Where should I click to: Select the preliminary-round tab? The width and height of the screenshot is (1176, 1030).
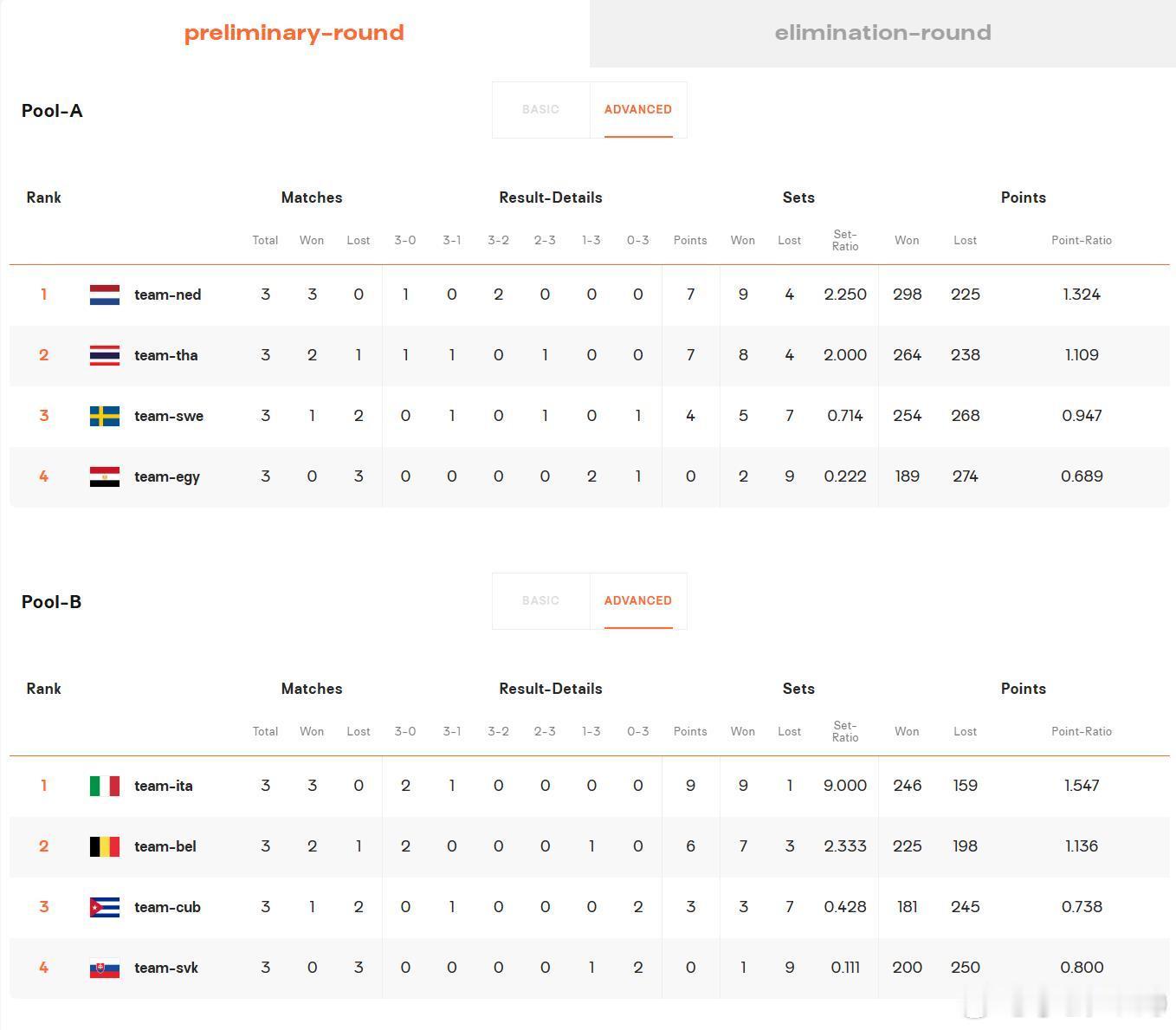click(294, 33)
